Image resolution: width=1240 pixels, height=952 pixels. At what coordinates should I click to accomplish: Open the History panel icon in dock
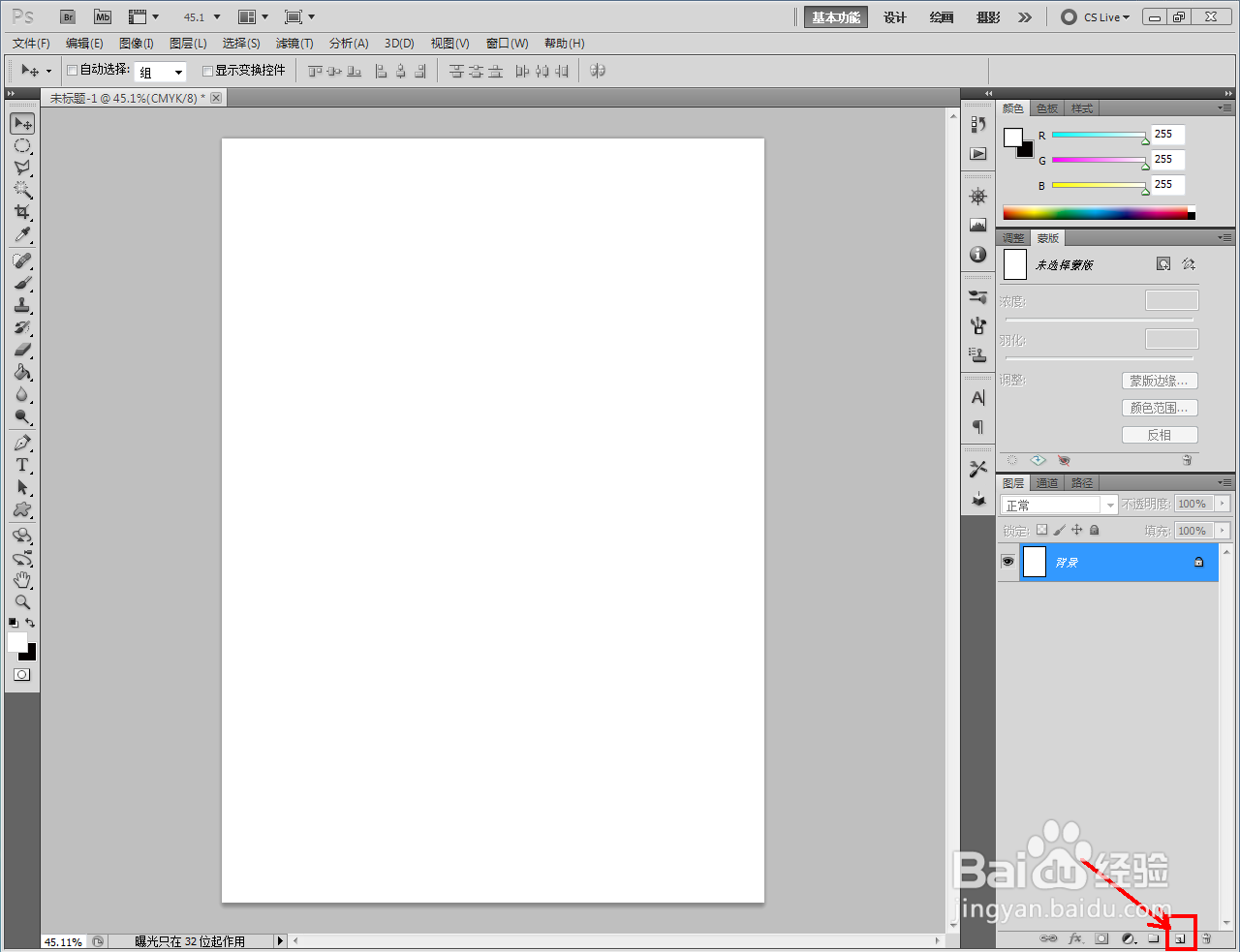click(x=978, y=124)
